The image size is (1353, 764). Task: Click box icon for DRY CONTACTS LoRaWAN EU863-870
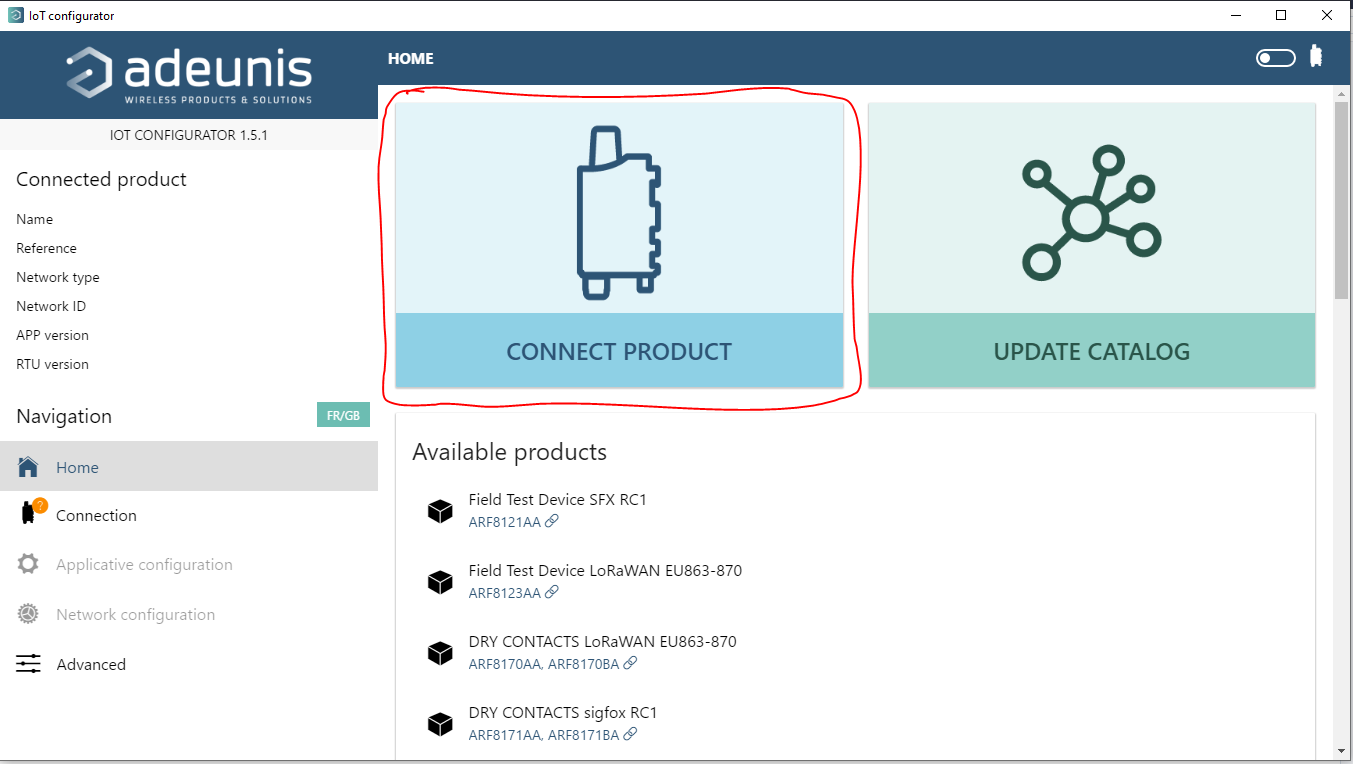[x=440, y=653]
